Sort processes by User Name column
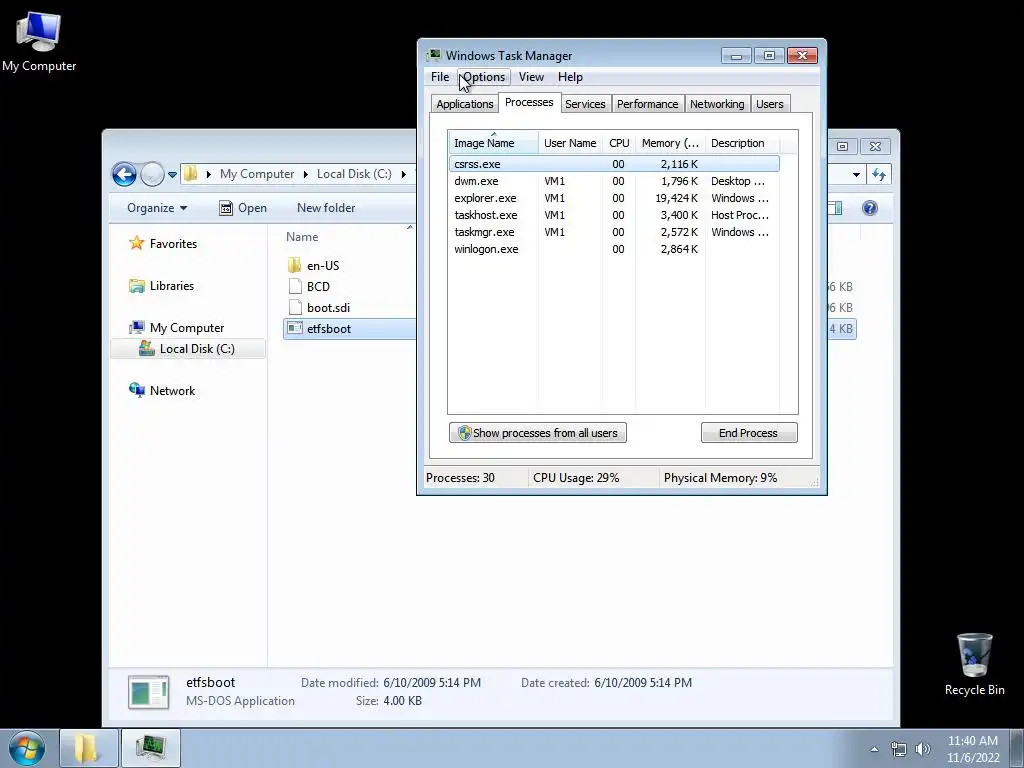The height and width of the screenshot is (768, 1024). [570, 143]
